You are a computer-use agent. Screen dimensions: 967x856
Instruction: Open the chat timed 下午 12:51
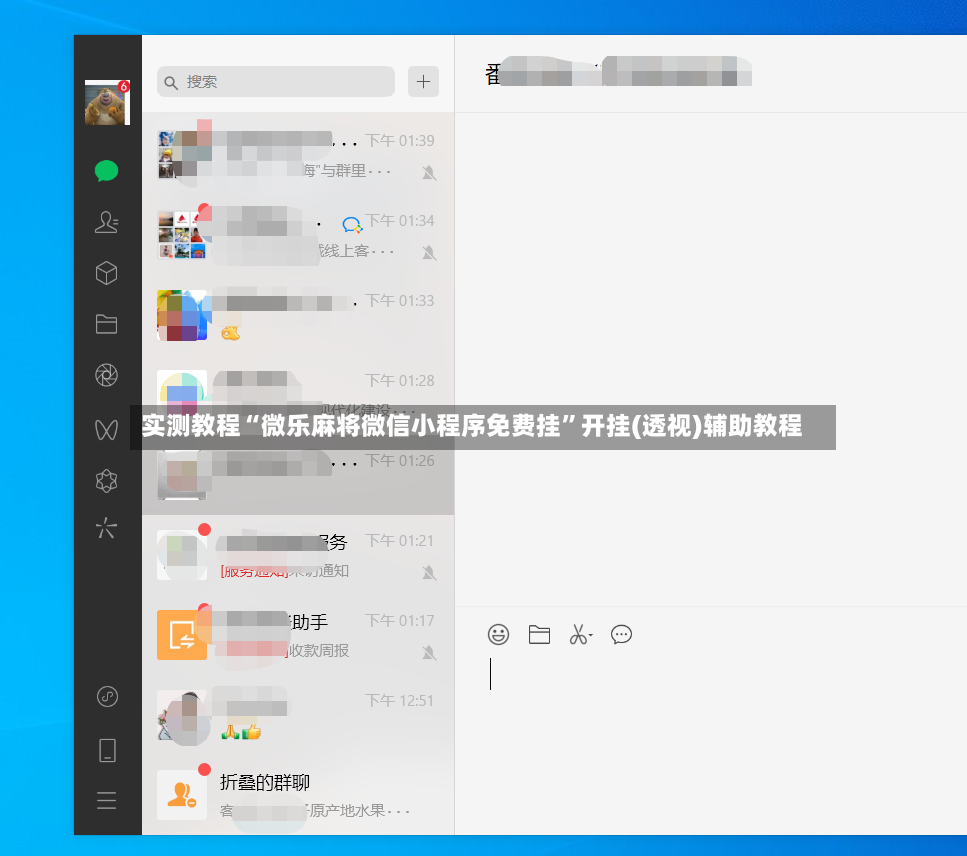click(298, 715)
